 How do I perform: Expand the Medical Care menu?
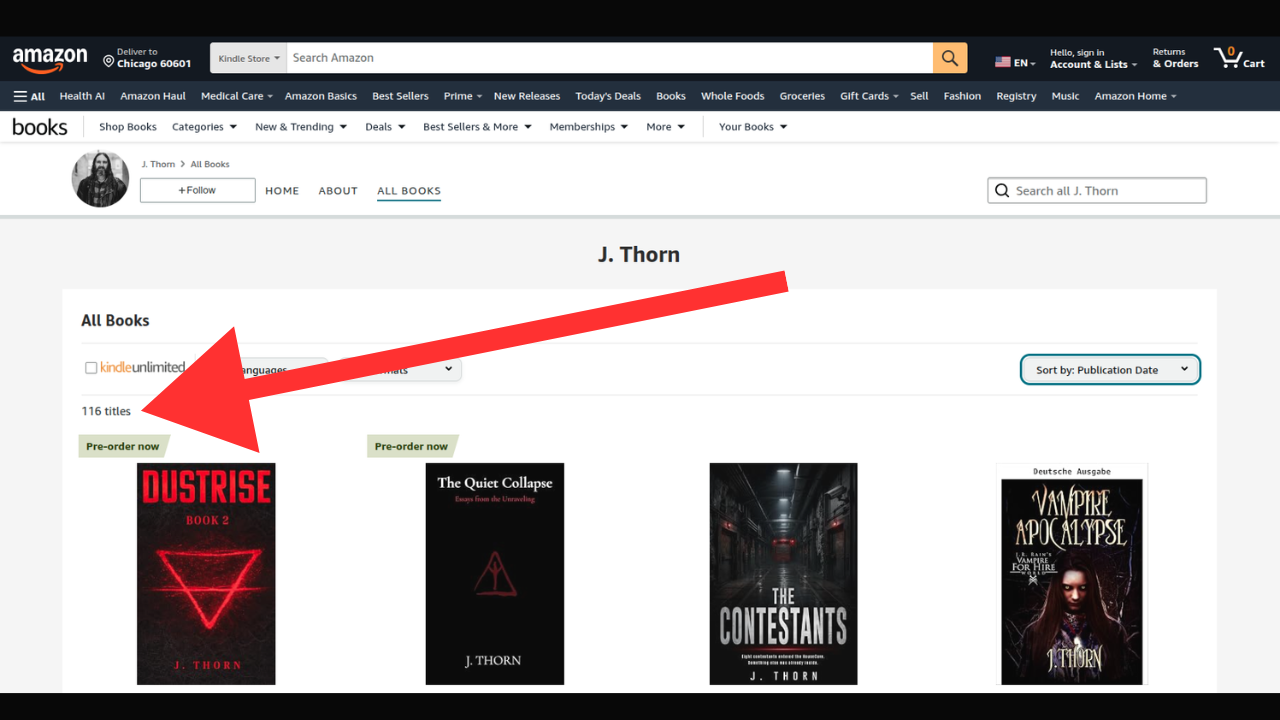237,96
